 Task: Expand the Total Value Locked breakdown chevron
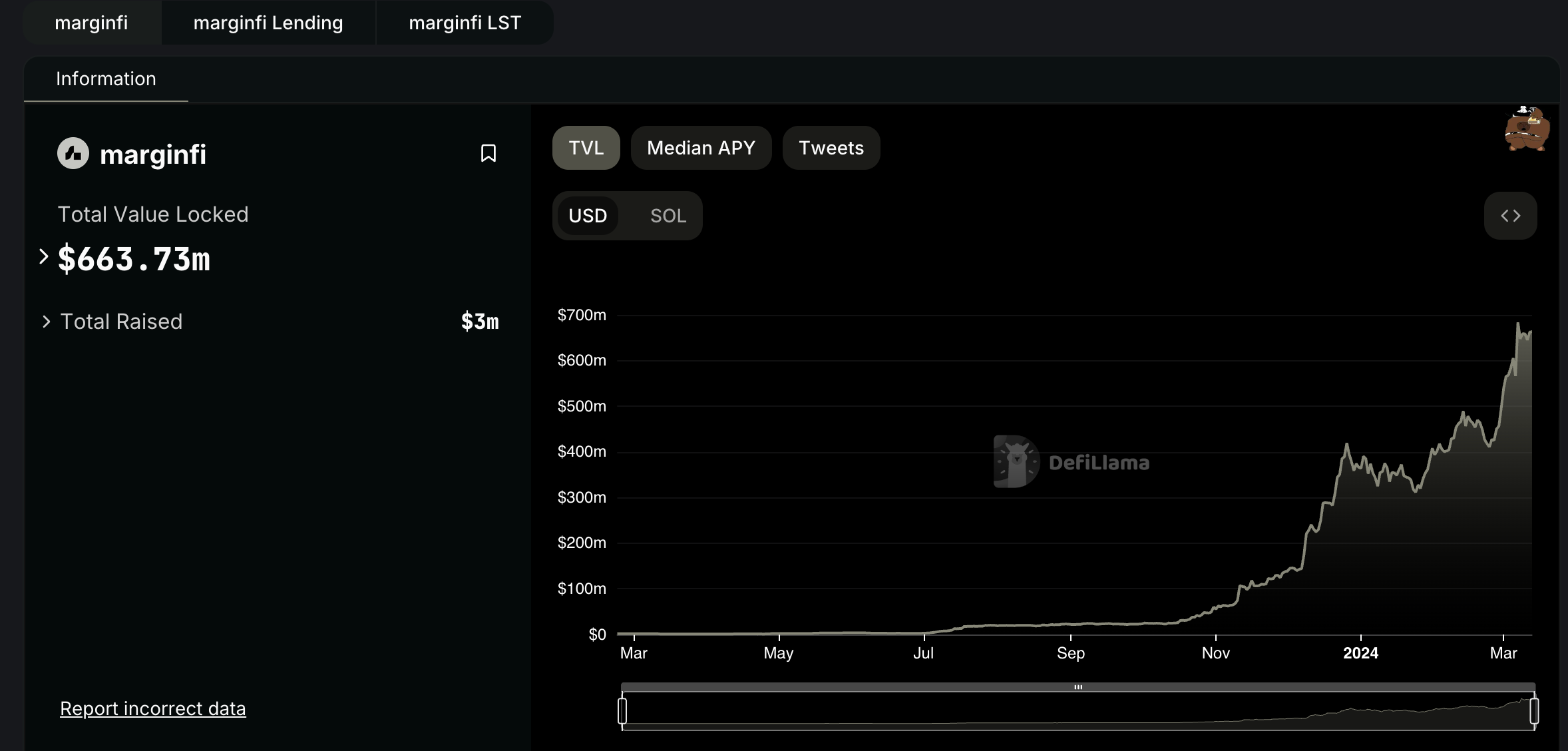[x=44, y=256]
